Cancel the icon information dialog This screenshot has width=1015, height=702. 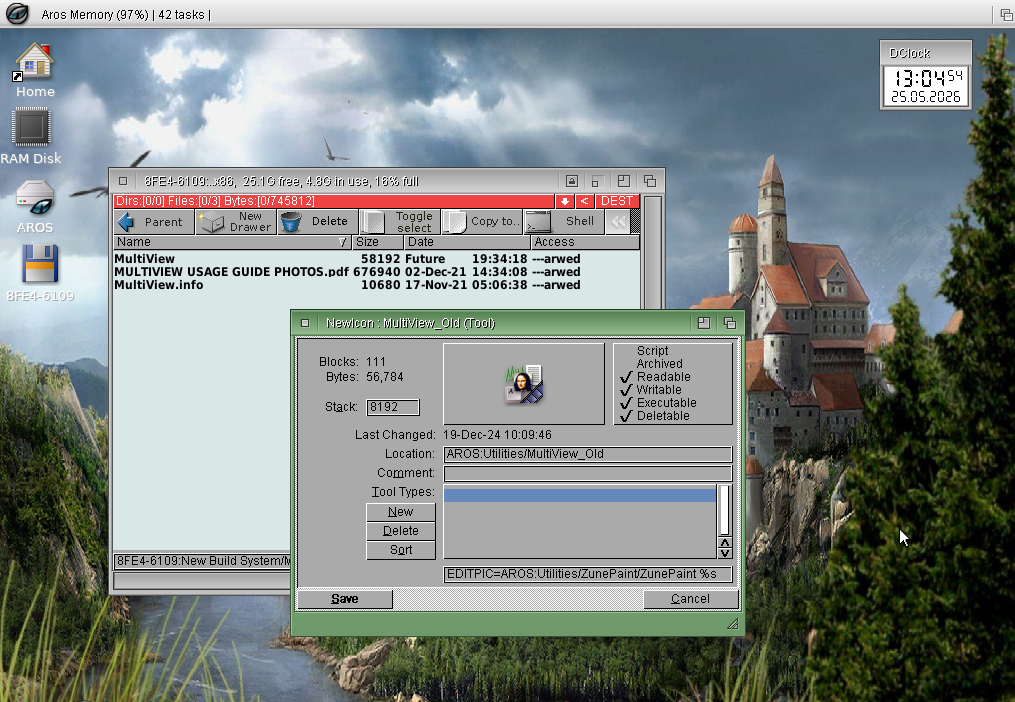pos(691,599)
